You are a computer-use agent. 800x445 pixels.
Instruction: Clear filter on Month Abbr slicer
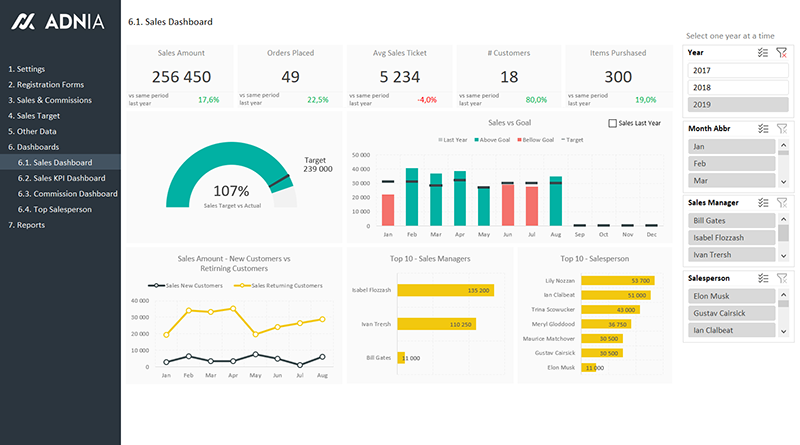(x=782, y=128)
